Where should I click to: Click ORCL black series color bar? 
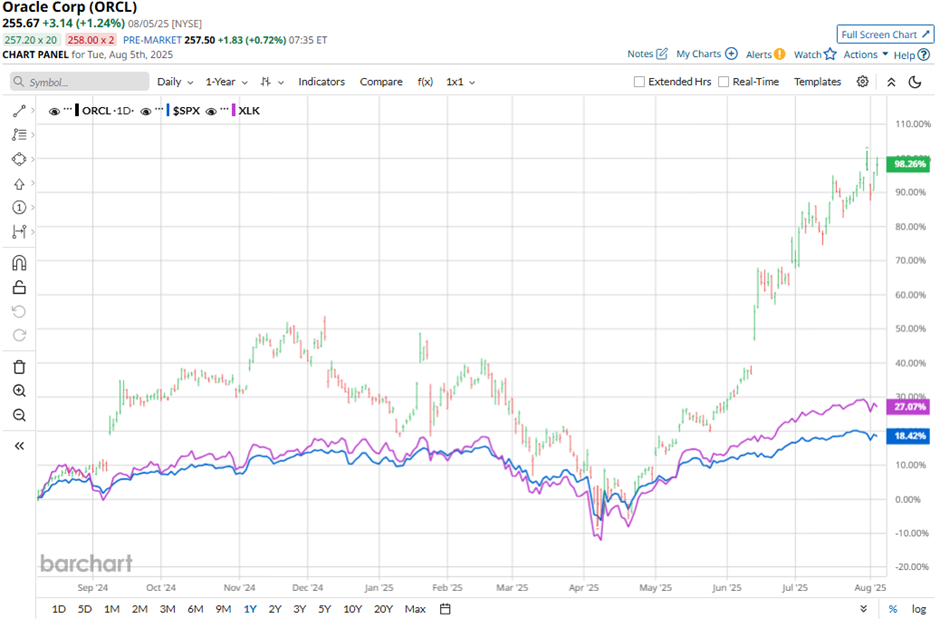coord(77,111)
